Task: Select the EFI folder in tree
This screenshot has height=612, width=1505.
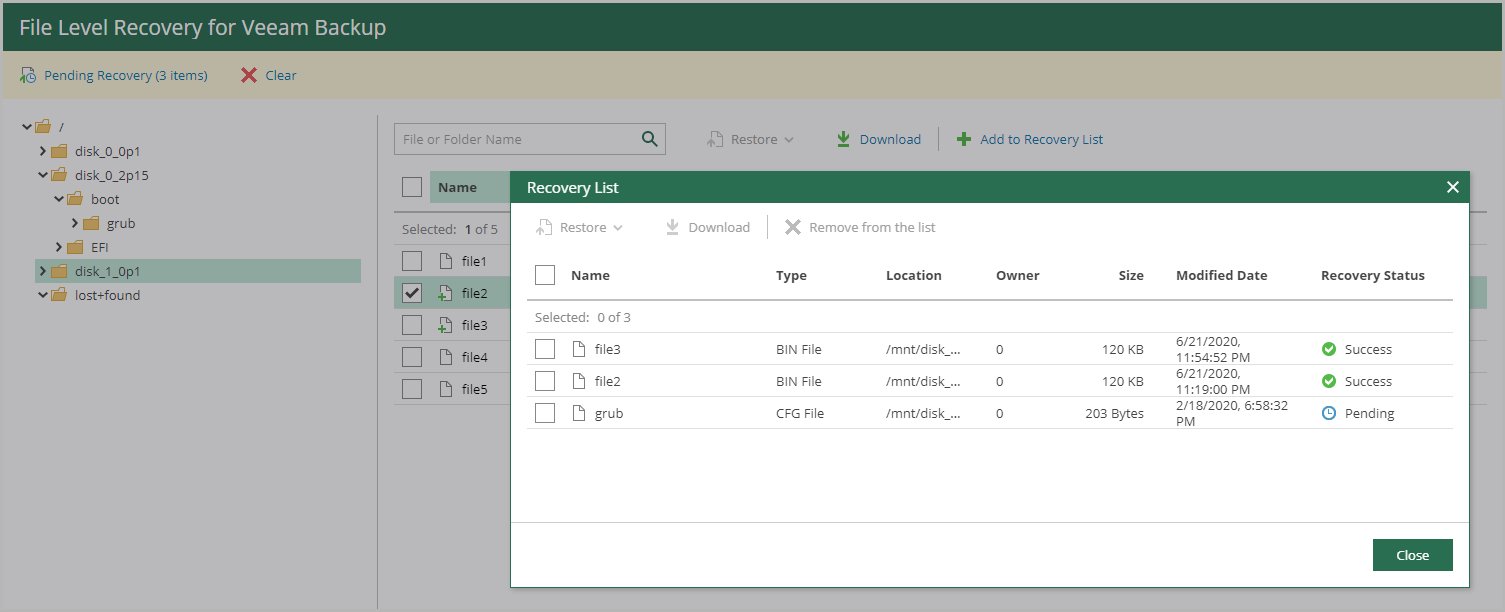Action: click(100, 247)
